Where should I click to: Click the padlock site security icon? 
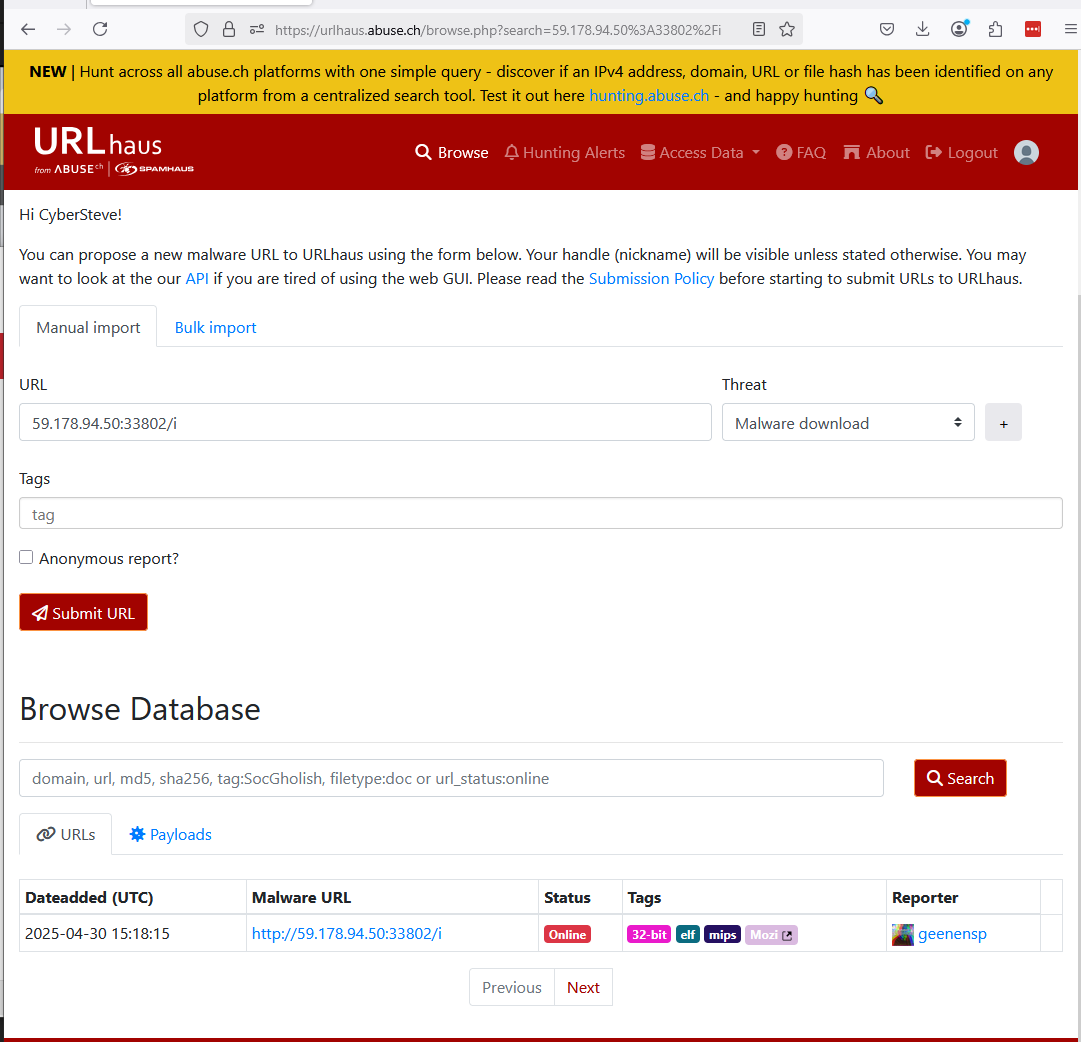click(229, 30)
